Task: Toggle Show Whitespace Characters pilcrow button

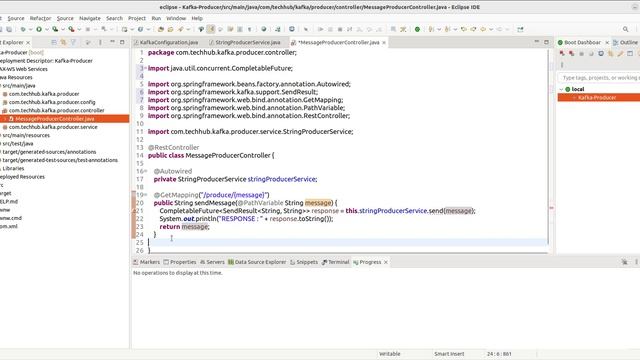Action: tap(249, 29)
